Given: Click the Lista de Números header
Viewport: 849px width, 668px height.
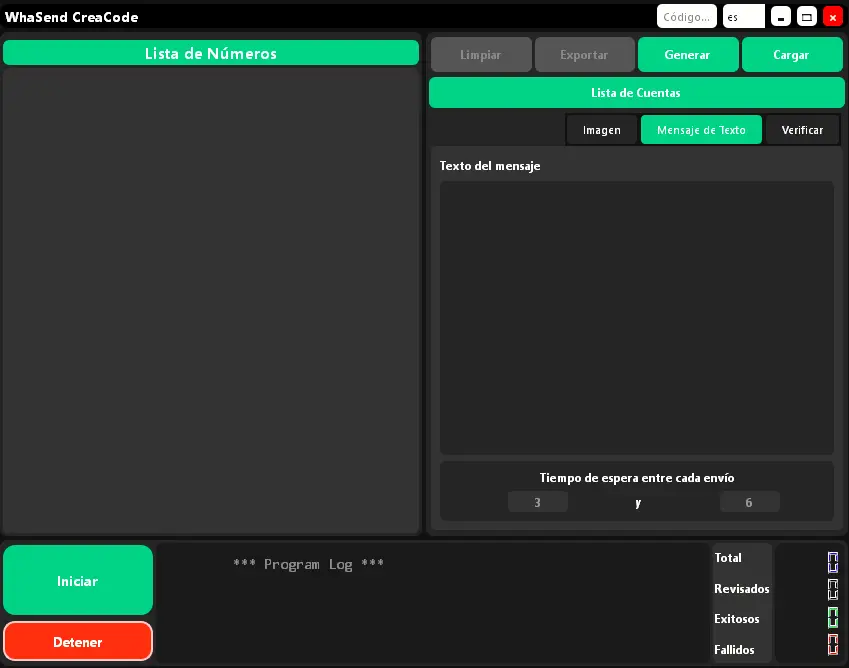Looking at the screenshot, I should pyautogui.click(x=211, y=52).
